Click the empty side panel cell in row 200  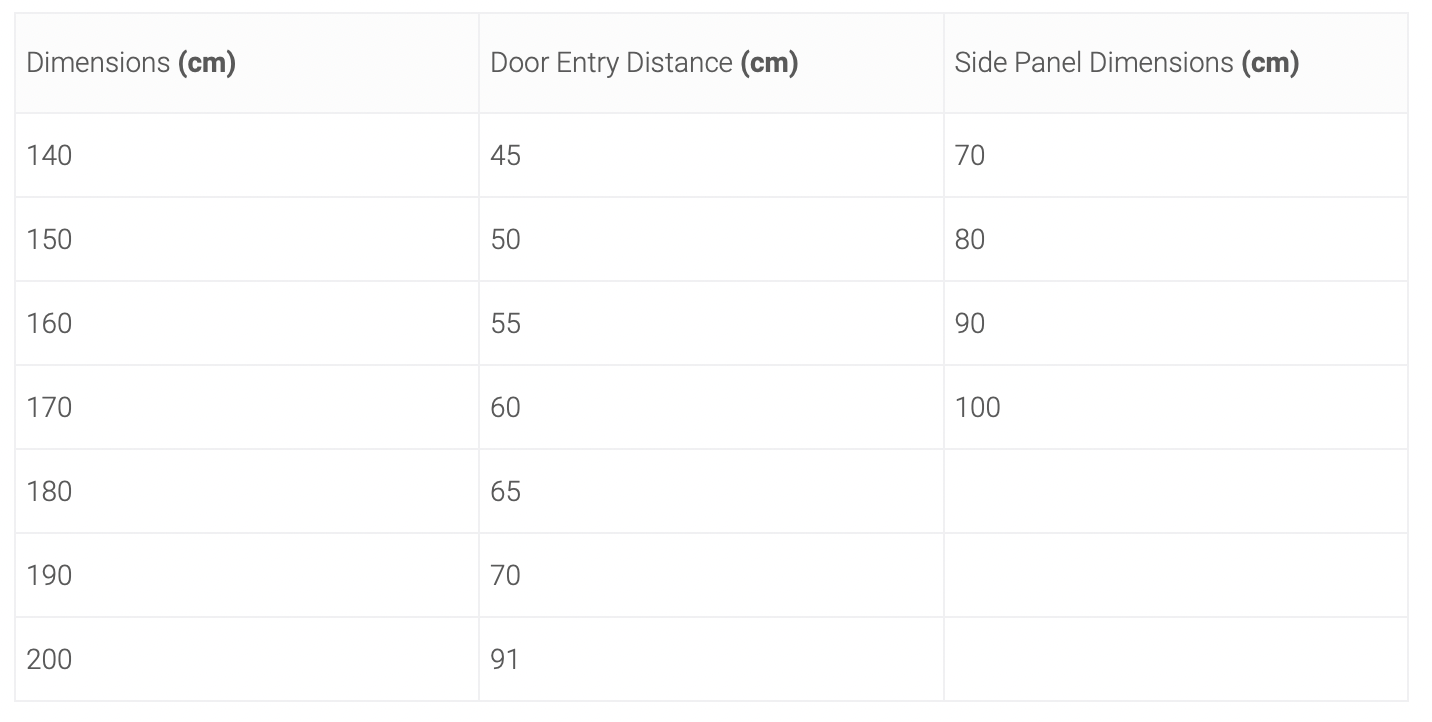click(x=1176, y=659)
